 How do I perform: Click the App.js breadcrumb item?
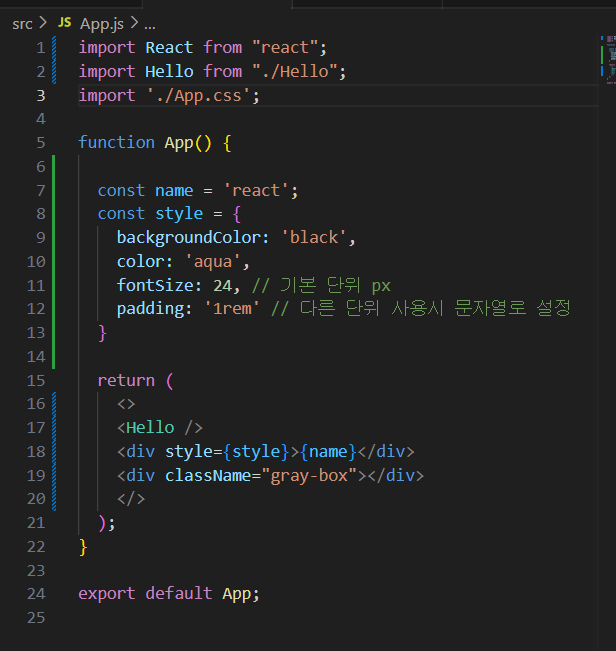click(x=102, y=24)
